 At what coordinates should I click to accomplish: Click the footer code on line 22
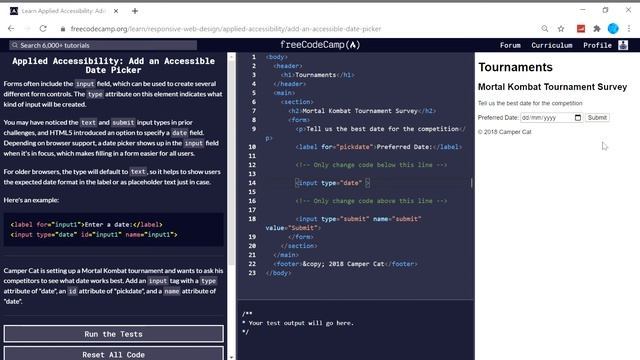[x=345, y=264]
